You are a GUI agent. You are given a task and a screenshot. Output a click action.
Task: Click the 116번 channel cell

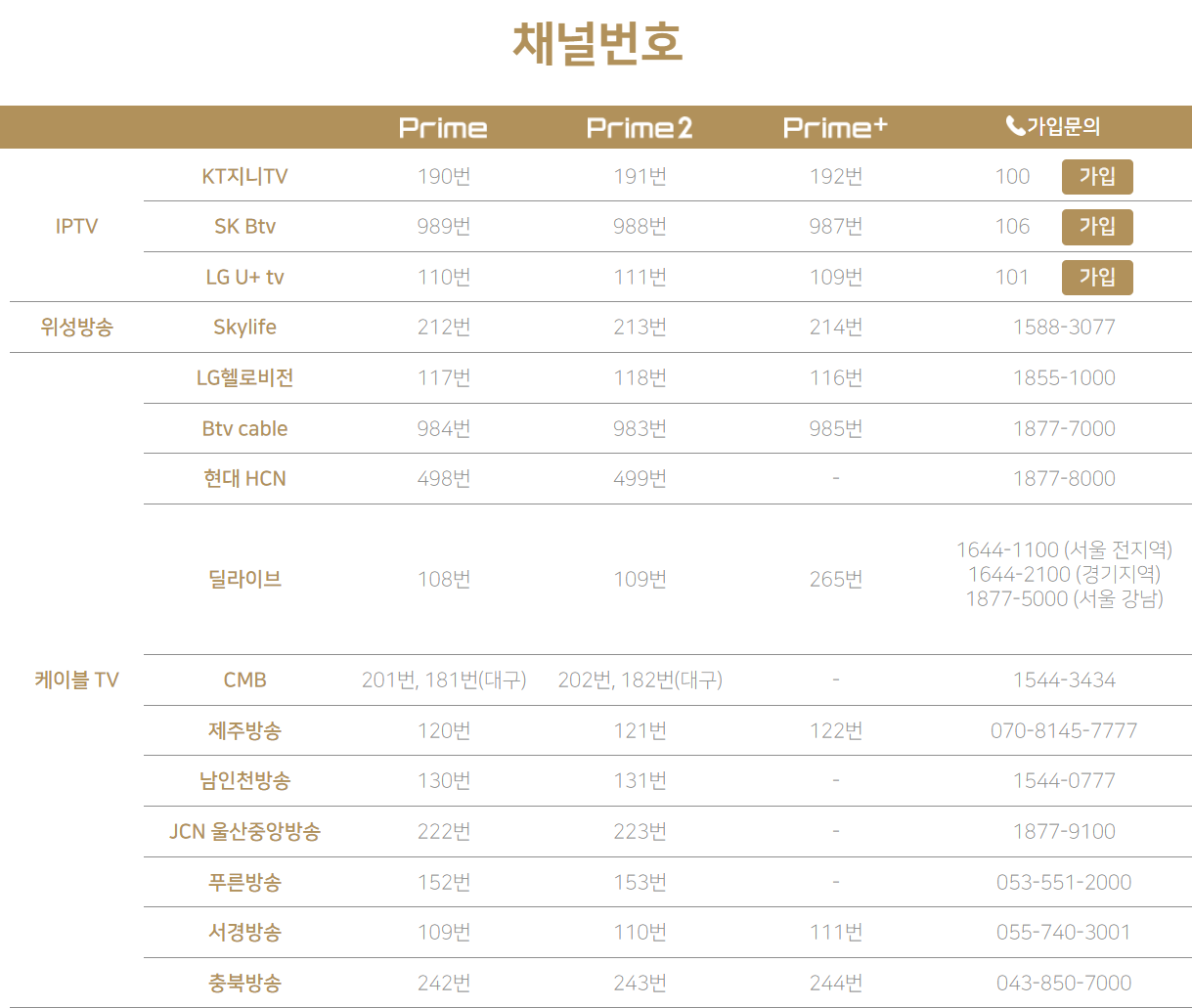click(x=836, y=378)
